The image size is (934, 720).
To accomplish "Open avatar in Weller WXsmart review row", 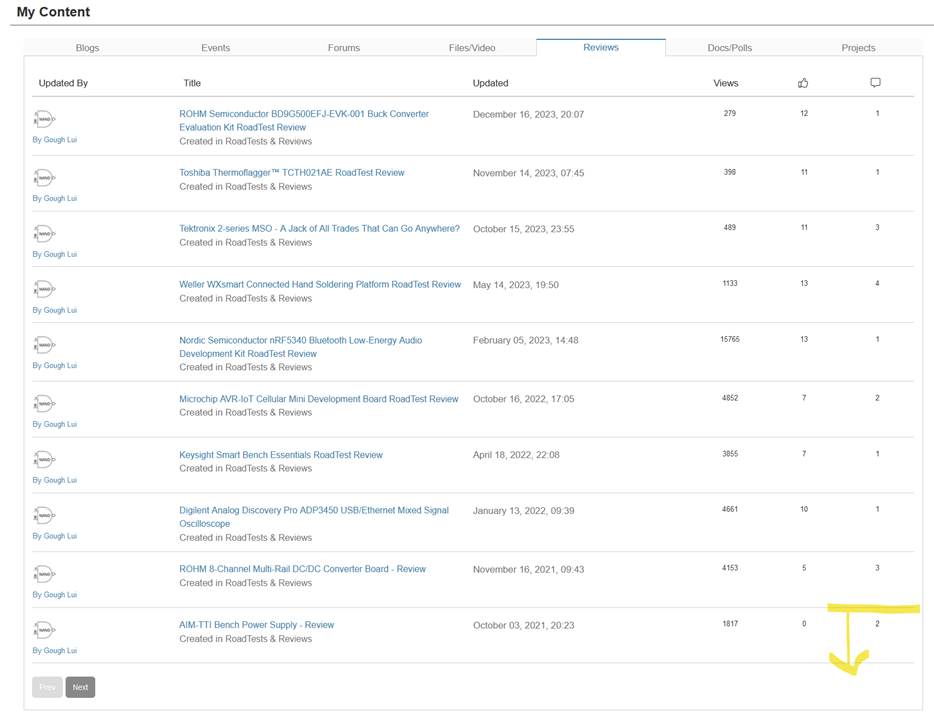I will [44, 289].
